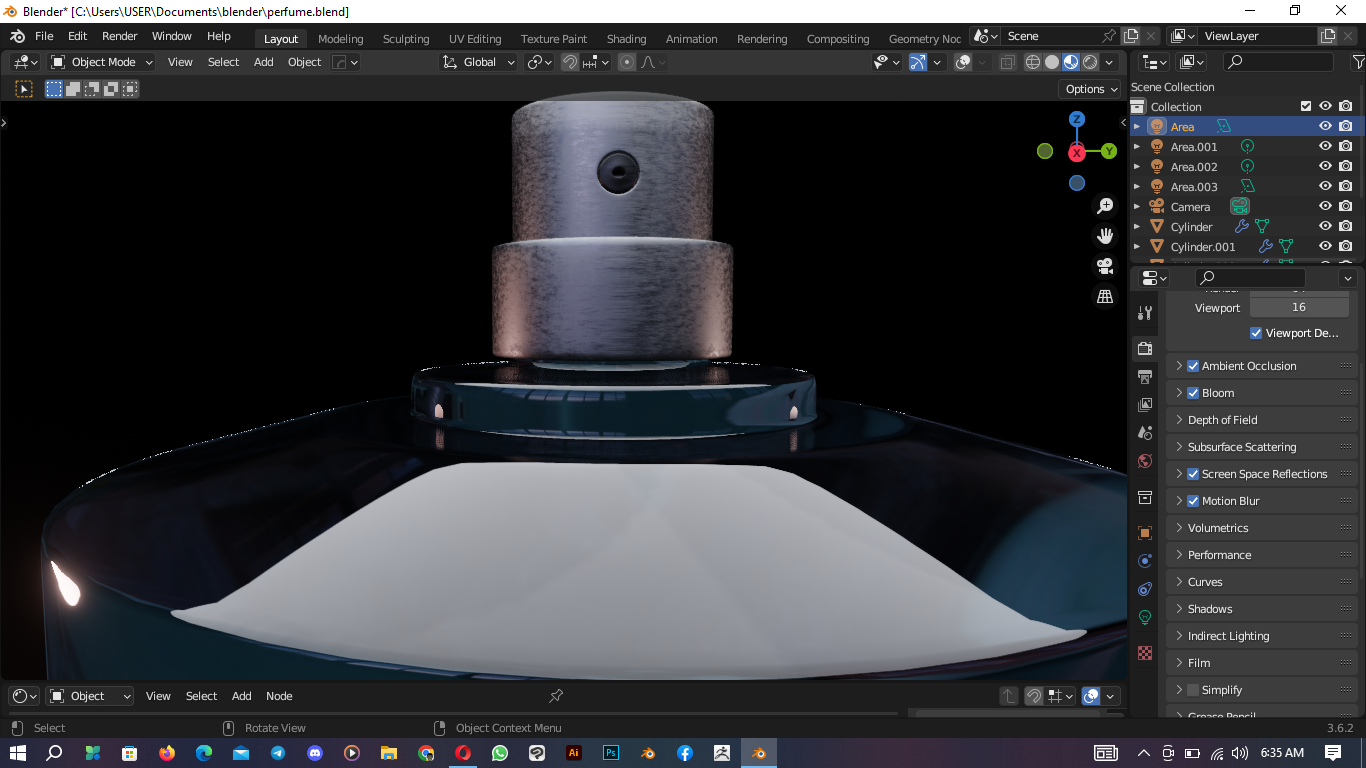Click the Z axis on navigation gizmo
The height and width of the screenshot is (768, 1366).
[1077, 119]
